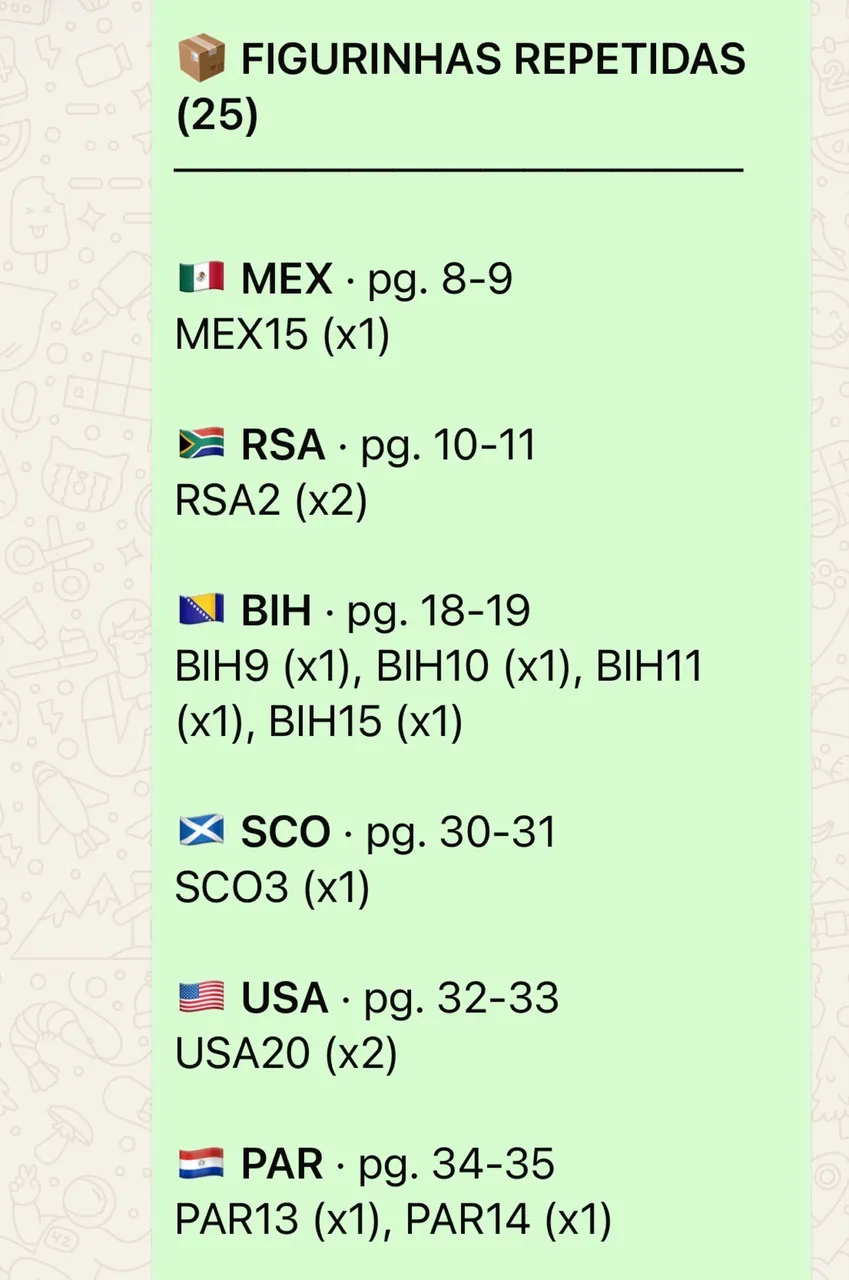This screenshot has width=849, height=1280.
Task: Tap the PAR14 (x1) sticker text
Action: tap(508, 1220)
